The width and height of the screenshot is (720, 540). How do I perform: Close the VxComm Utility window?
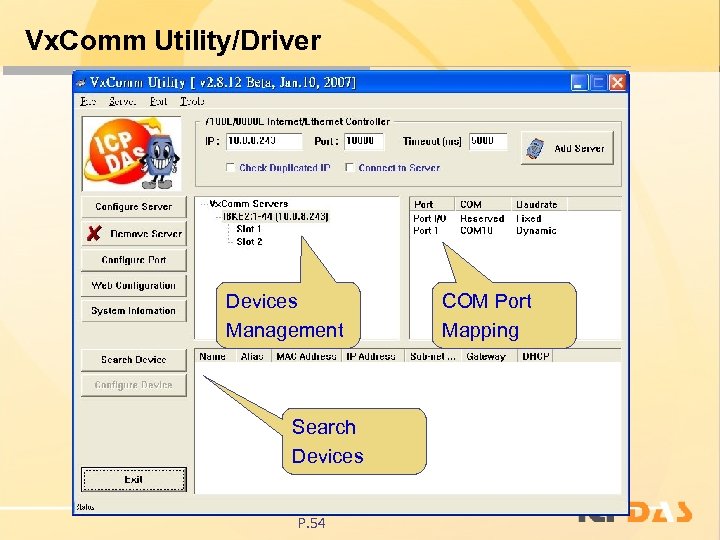(x=617, y=83)
